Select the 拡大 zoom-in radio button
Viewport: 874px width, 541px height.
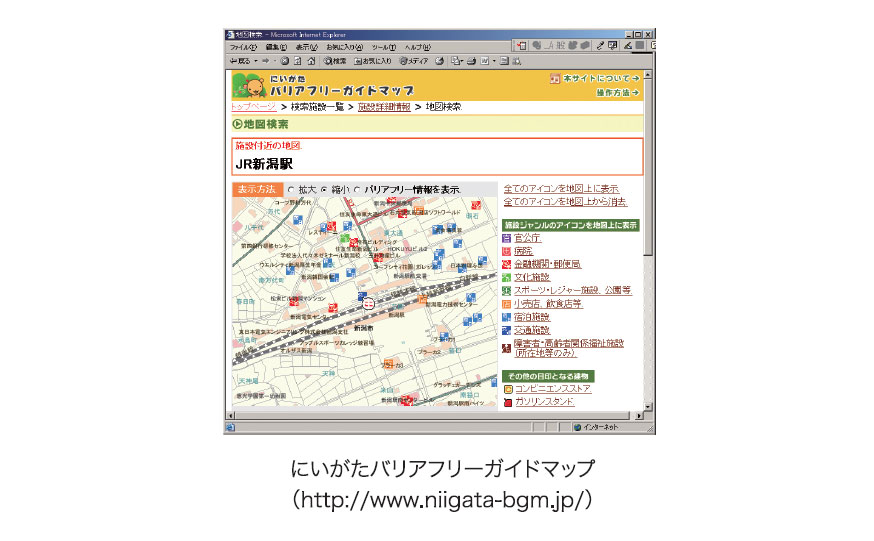pos(291,189)
